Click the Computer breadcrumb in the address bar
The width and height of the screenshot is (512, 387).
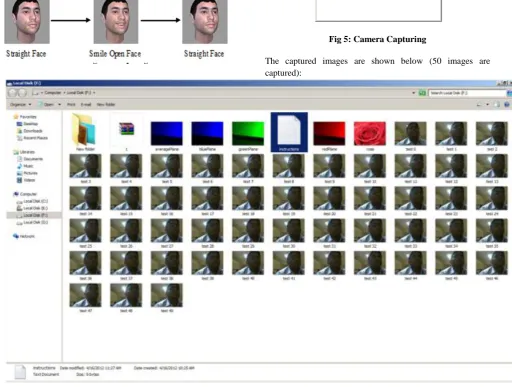[53, 93]
